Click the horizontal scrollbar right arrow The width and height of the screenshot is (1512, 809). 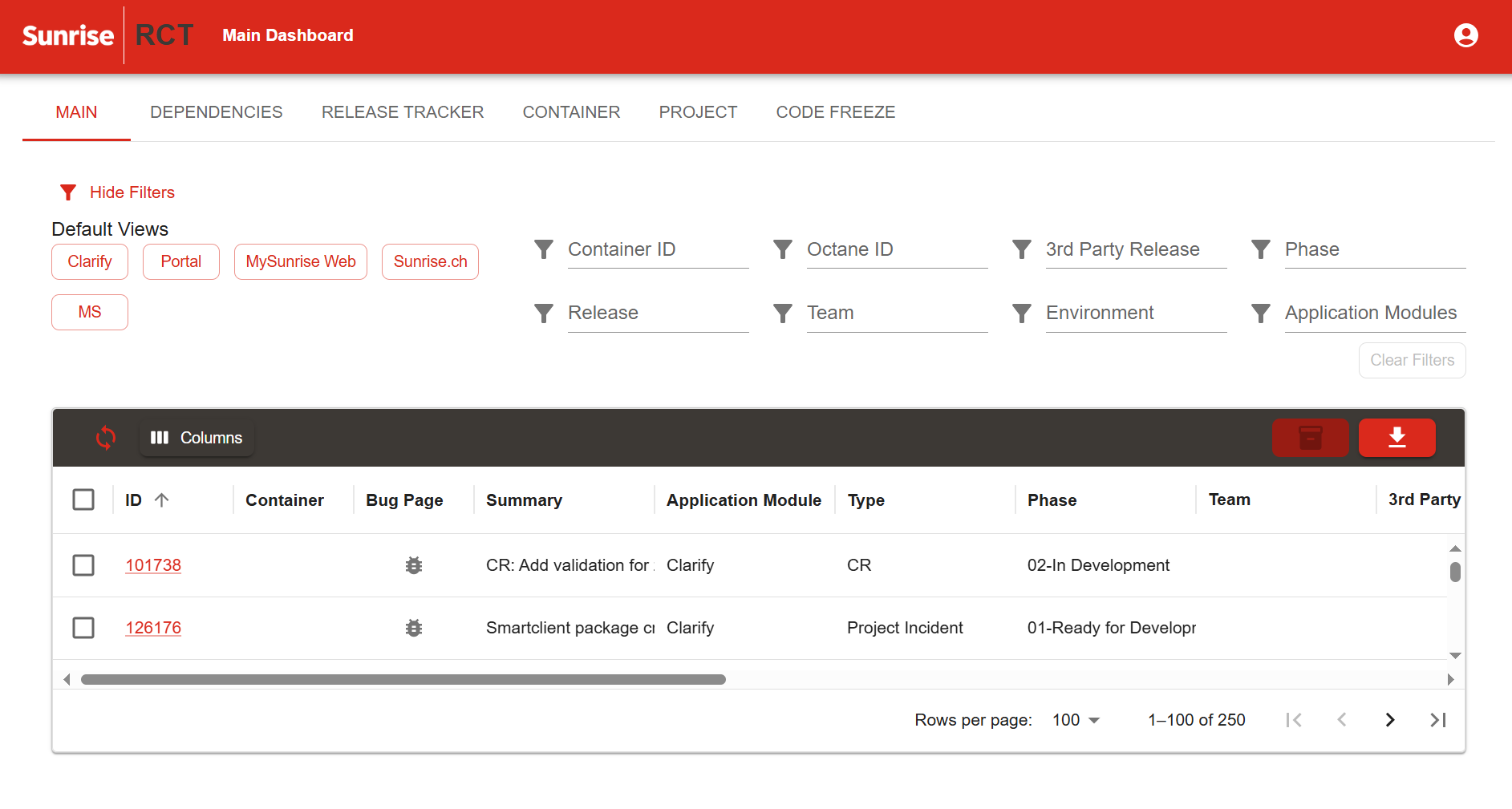[x=1450, y=679]
